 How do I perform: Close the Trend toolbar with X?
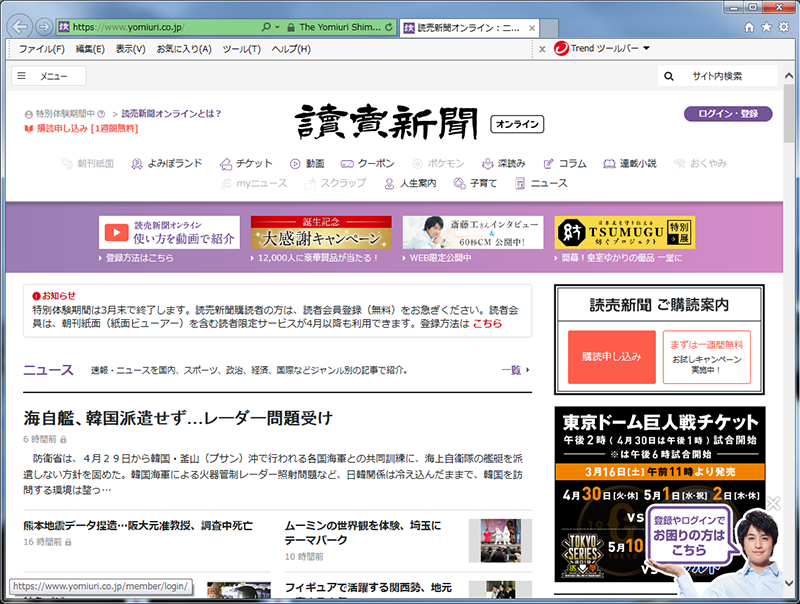pyautogui.click(x=542, y=49)
